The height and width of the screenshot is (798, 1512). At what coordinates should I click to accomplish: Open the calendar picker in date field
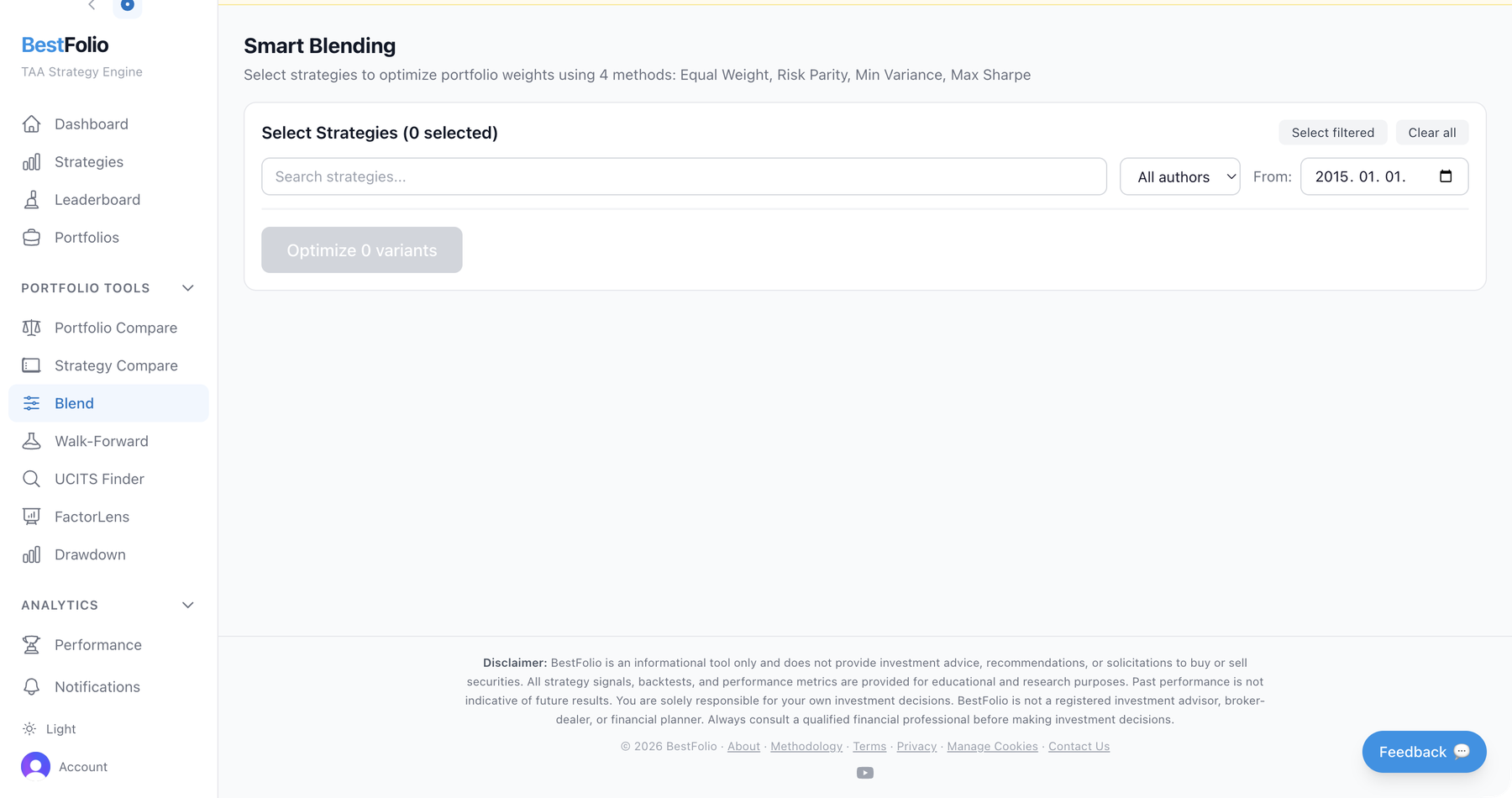pyautogui.click(x=1445, y=176)
